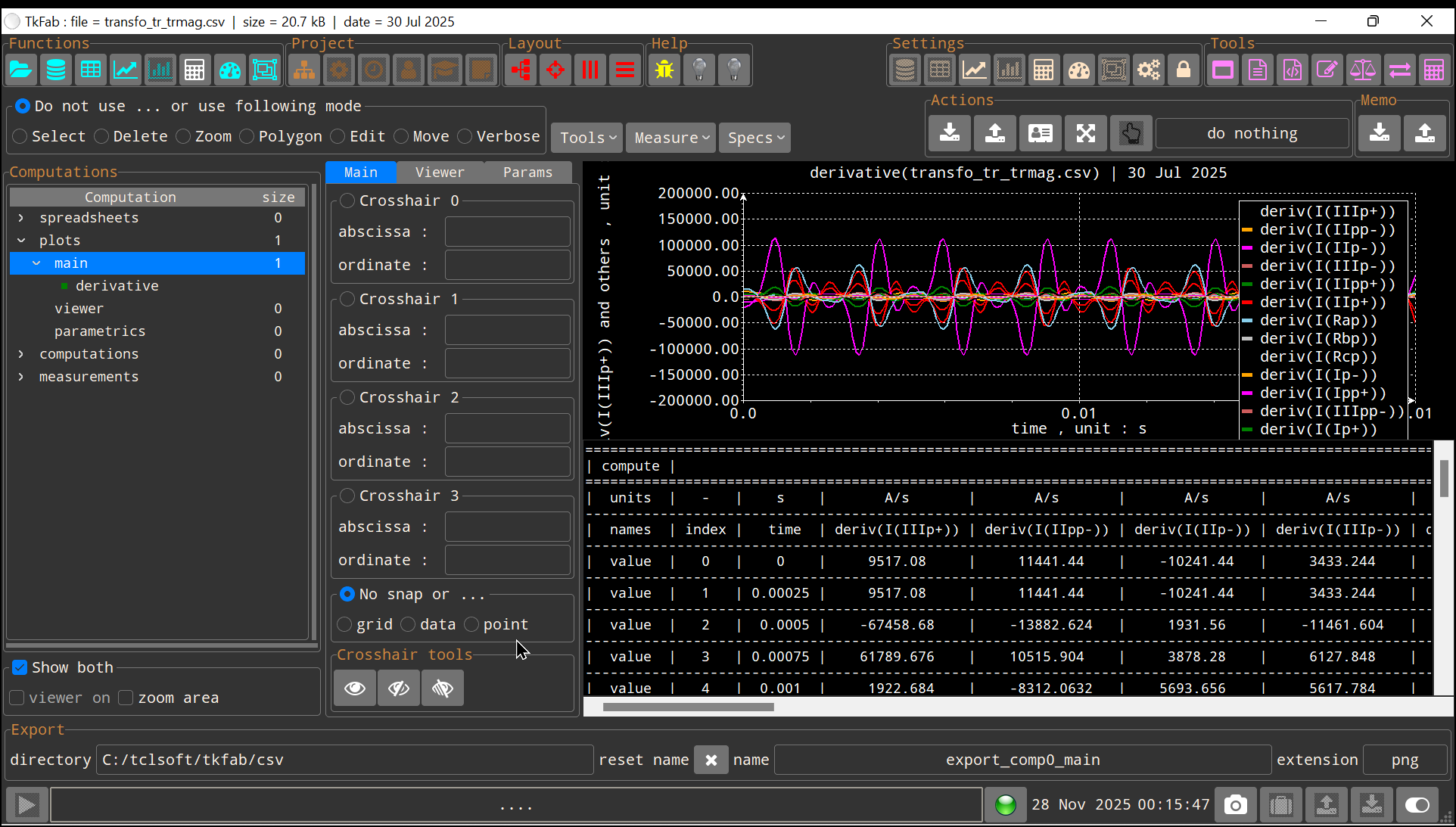Click the orange hierarchy icon in Project

304,70
